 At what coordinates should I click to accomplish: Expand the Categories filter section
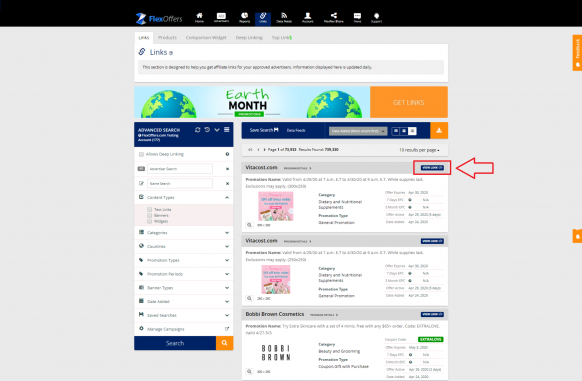(x=184, y=233)
